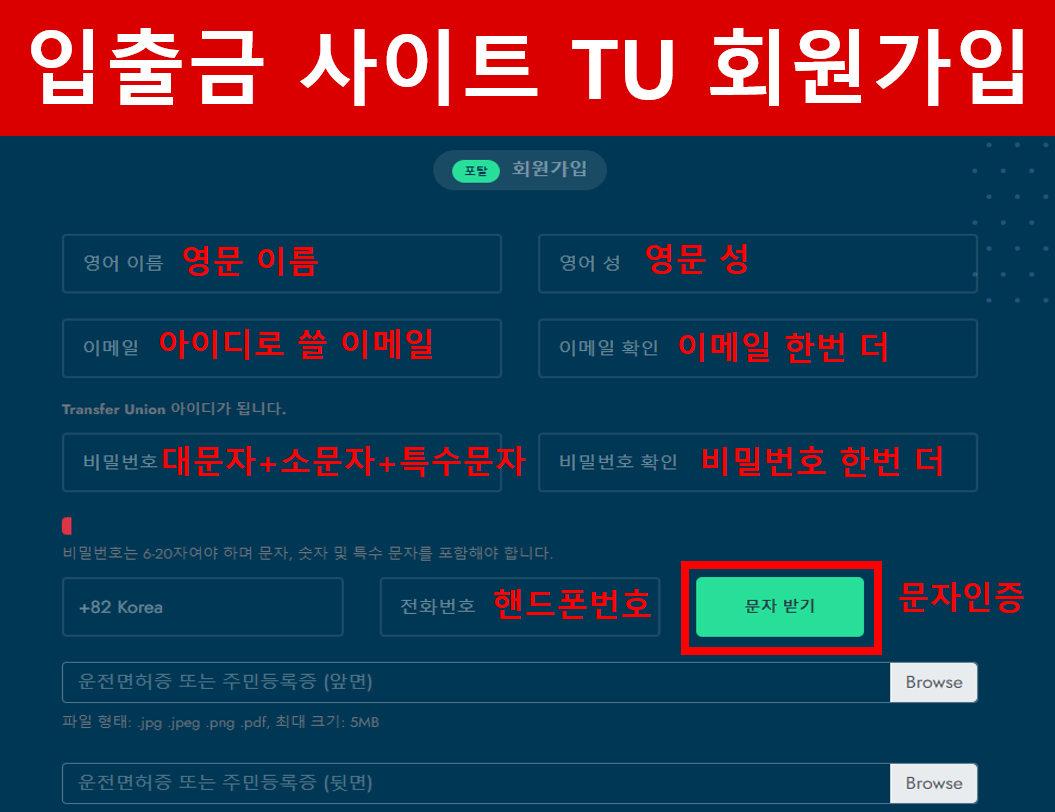
Task: Browse for the back side ID file
Action: 934,783
